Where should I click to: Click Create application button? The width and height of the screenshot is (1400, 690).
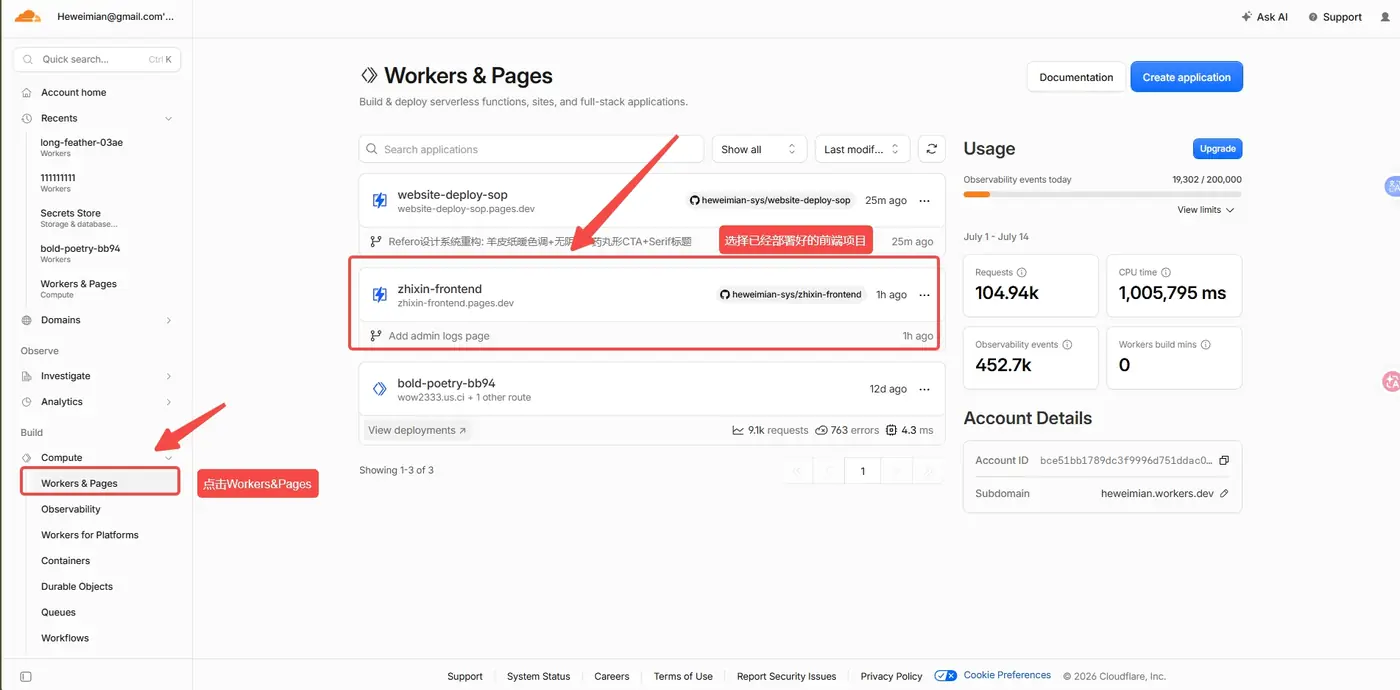click(x=1186, y=77)
